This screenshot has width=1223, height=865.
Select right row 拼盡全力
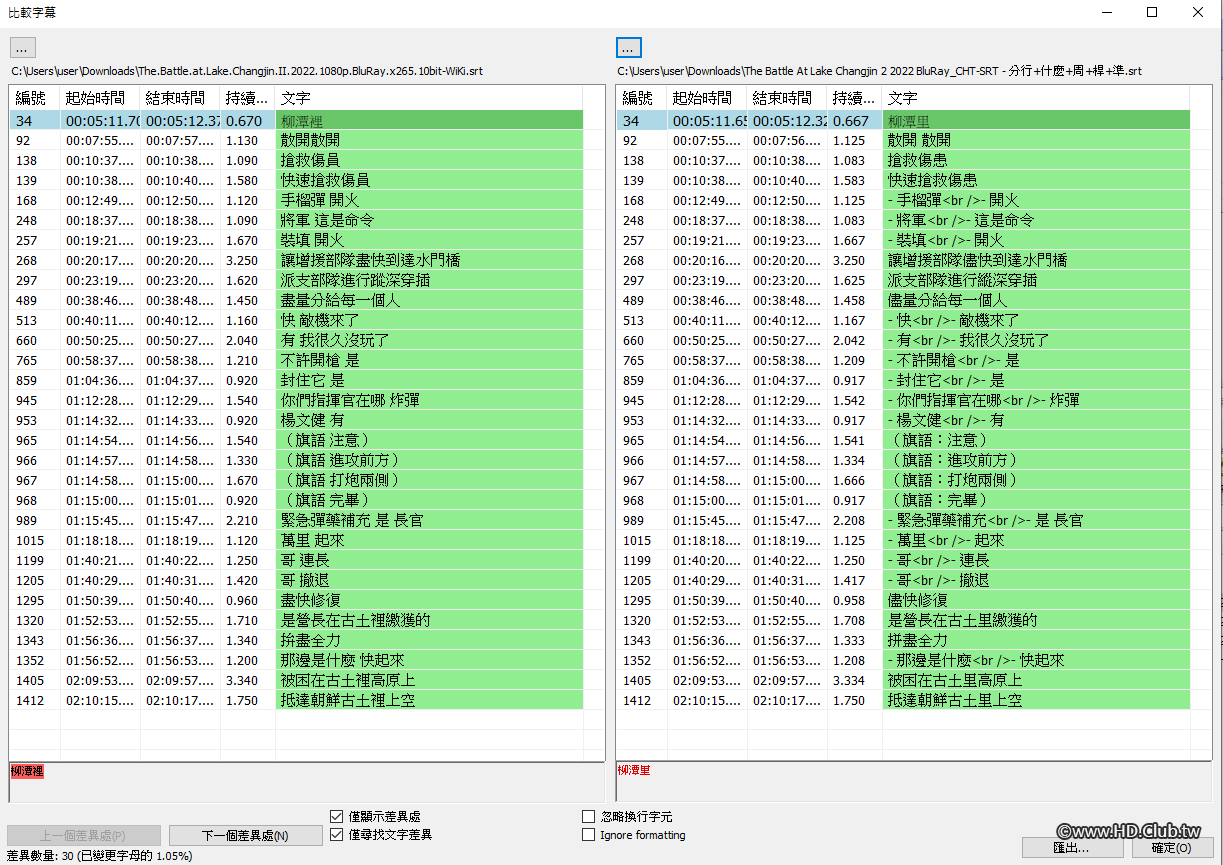coord(903,640)
